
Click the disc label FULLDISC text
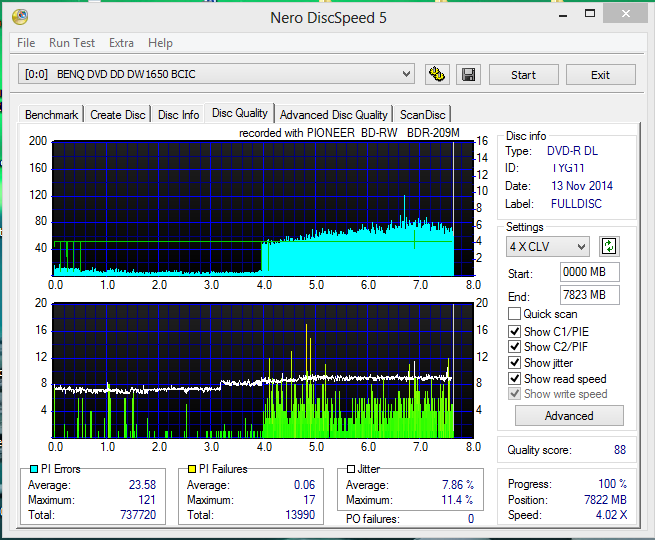click(x=576, y=204)
